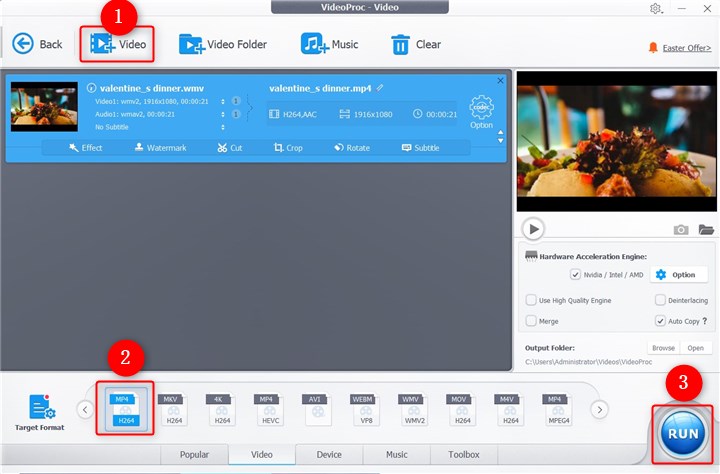Open snapshot folder icon

click(x=706, y=229)
